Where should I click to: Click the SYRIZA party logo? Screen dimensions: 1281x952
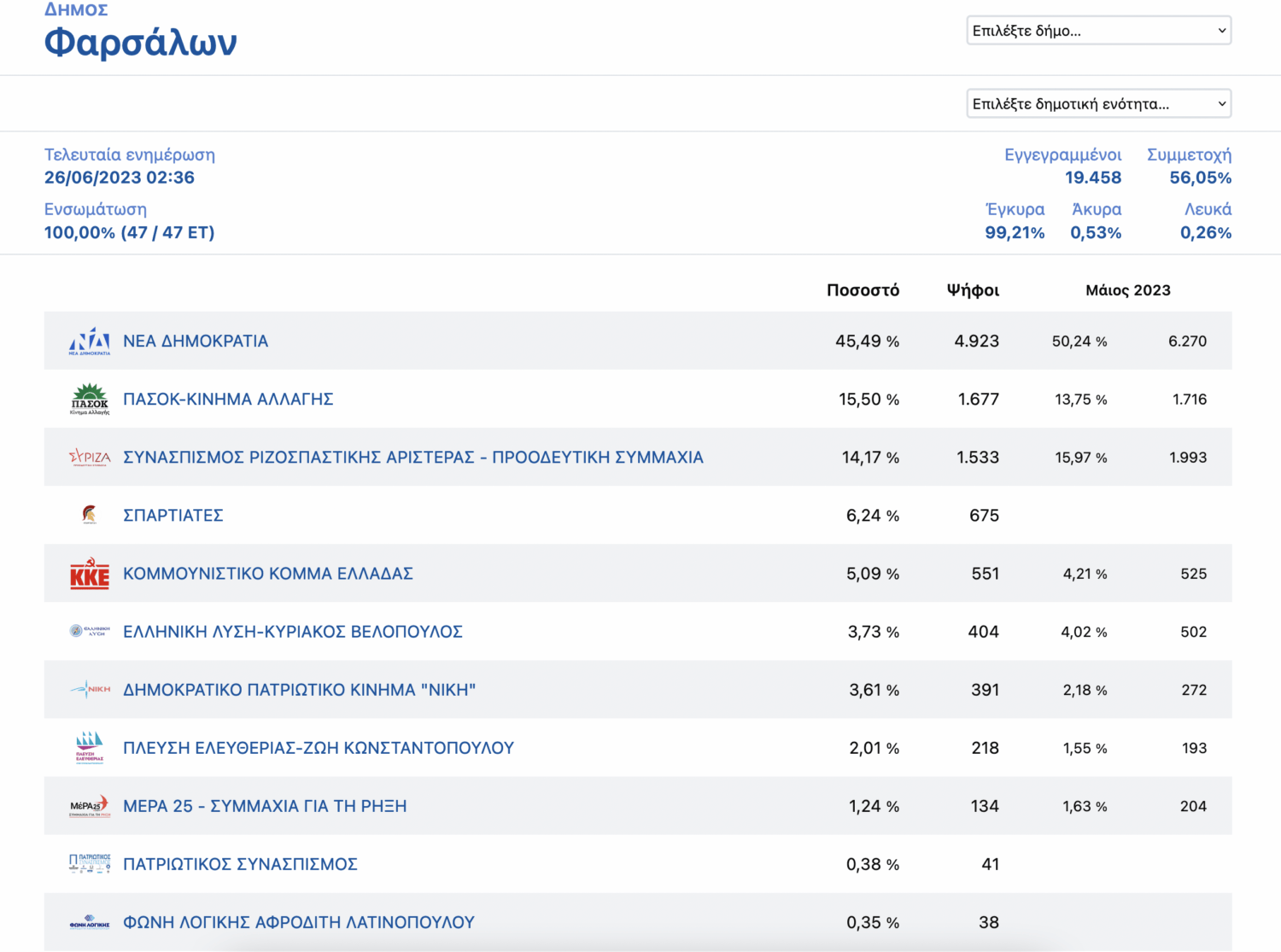[x=90, y=457]
